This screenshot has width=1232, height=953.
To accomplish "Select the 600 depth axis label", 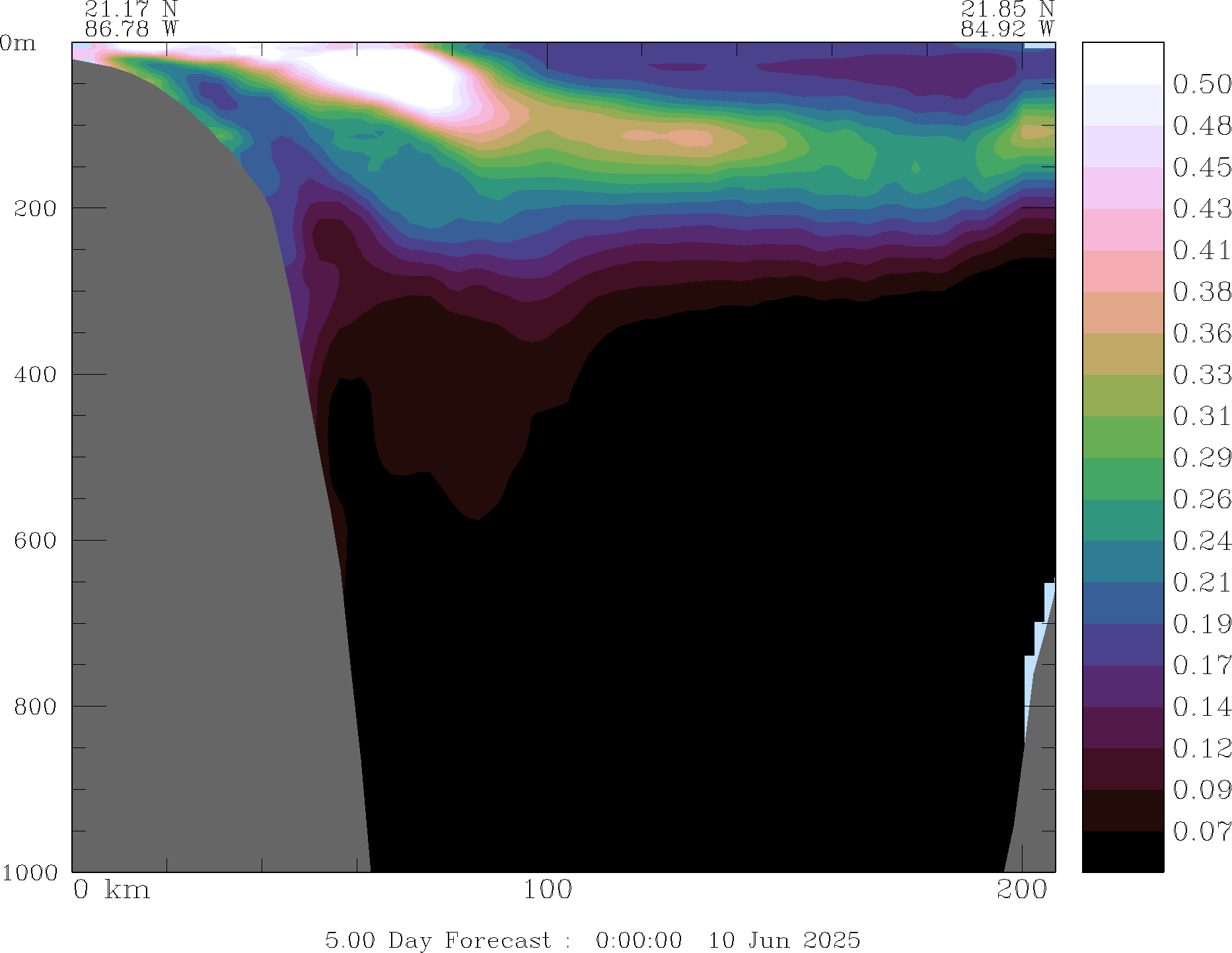I will tap(36, 540).
